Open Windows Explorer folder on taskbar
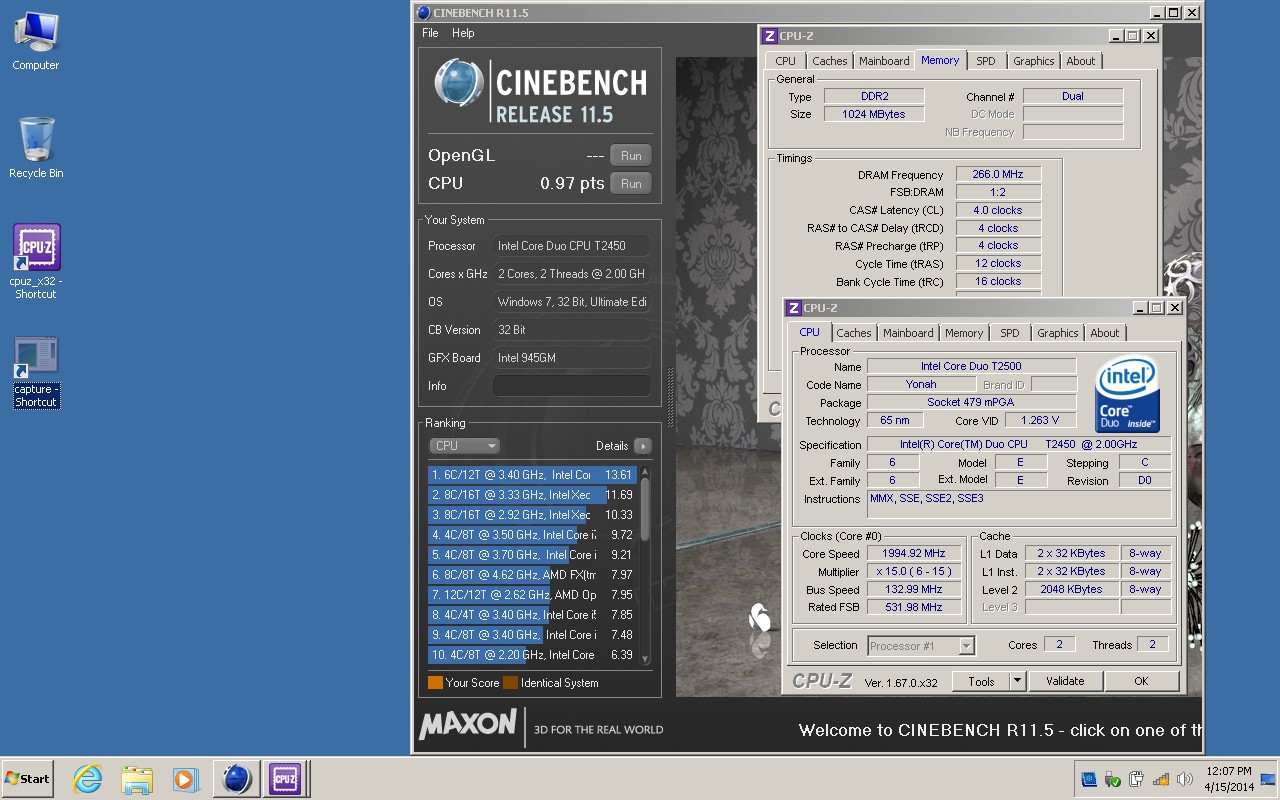Viewport: 1280px width, 800px height. pyautogui.click(x=136, y=778)
